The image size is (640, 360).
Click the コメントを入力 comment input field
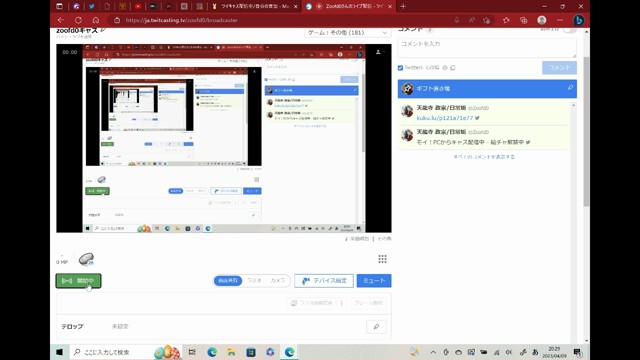pyautogui.click(x=487, y=48)
